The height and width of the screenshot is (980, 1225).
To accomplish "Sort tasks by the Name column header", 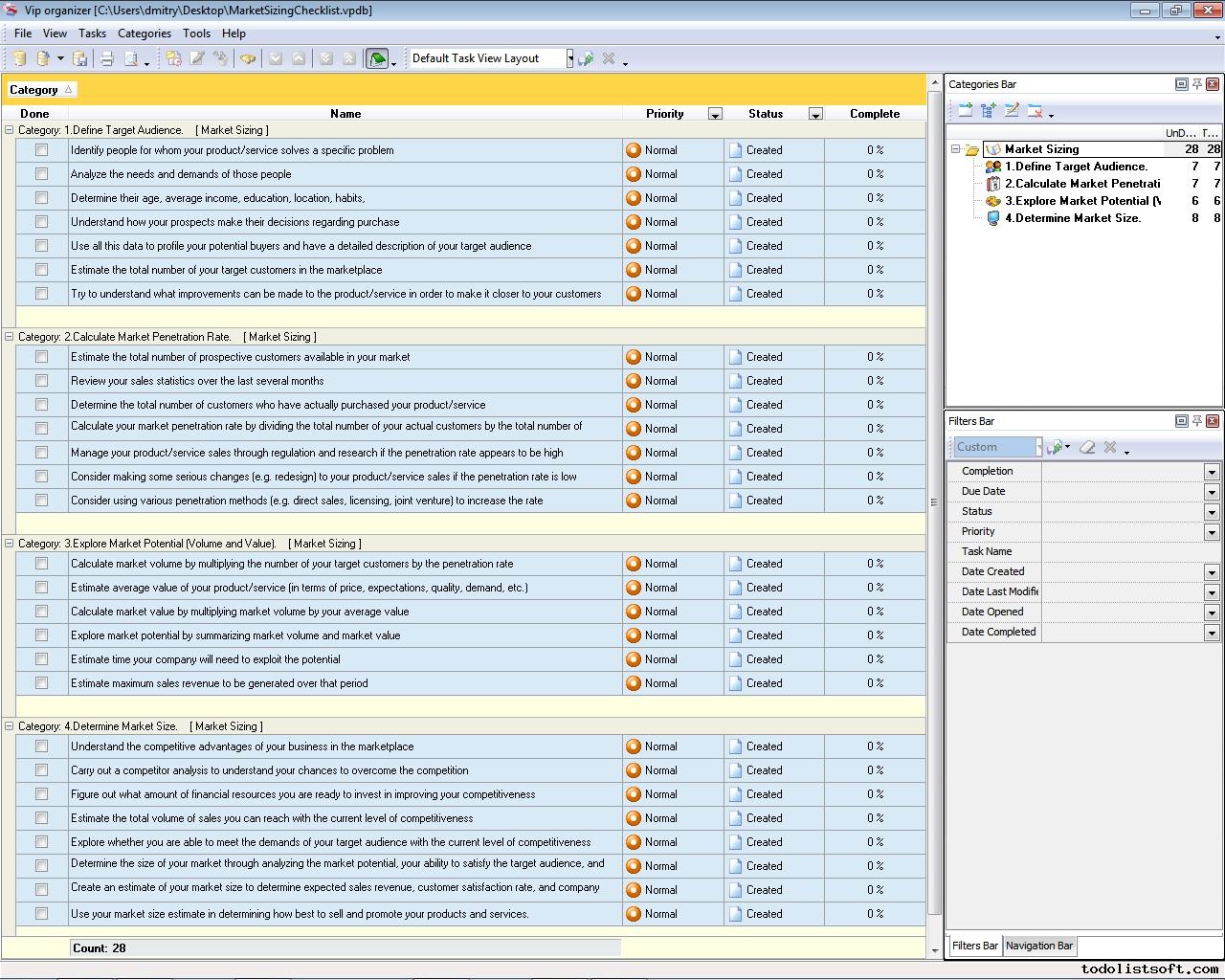I will point(345,114).
